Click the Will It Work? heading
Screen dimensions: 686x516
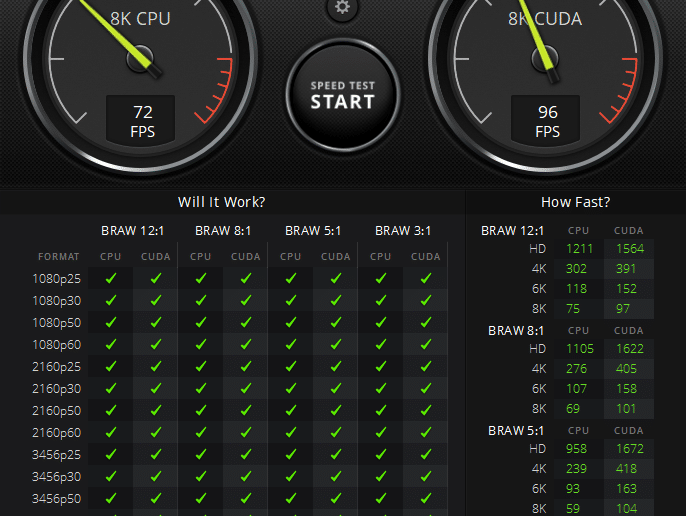221,202
